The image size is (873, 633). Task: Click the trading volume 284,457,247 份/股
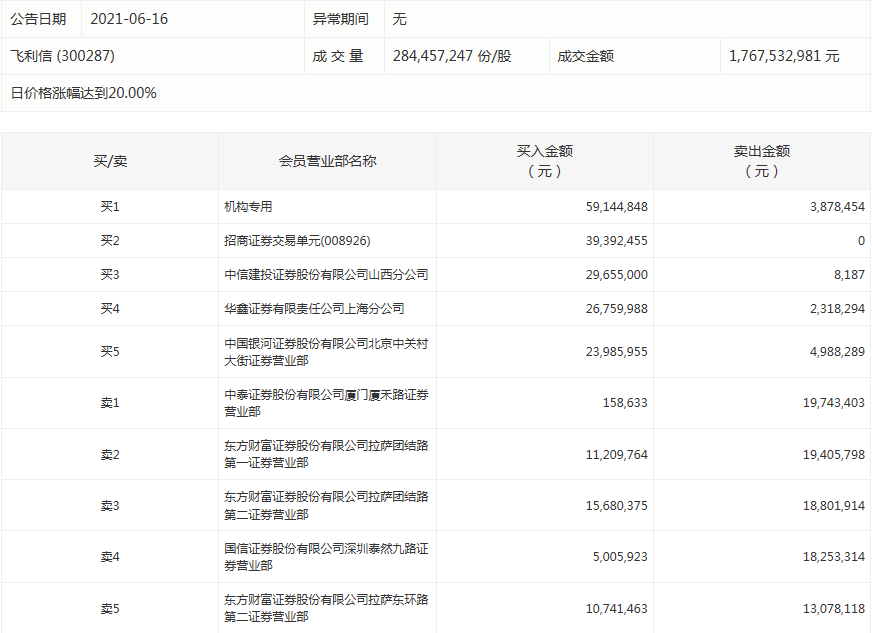(452, 56)
